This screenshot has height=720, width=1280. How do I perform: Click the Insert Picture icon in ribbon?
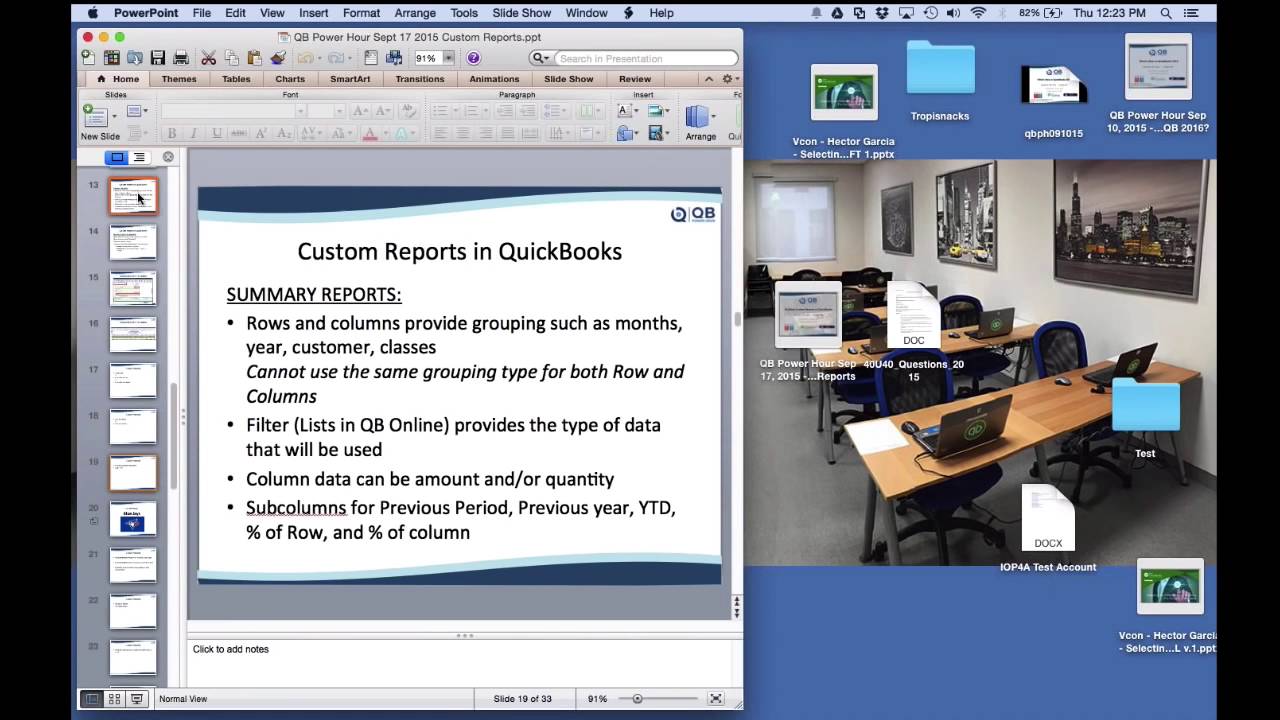656,111
